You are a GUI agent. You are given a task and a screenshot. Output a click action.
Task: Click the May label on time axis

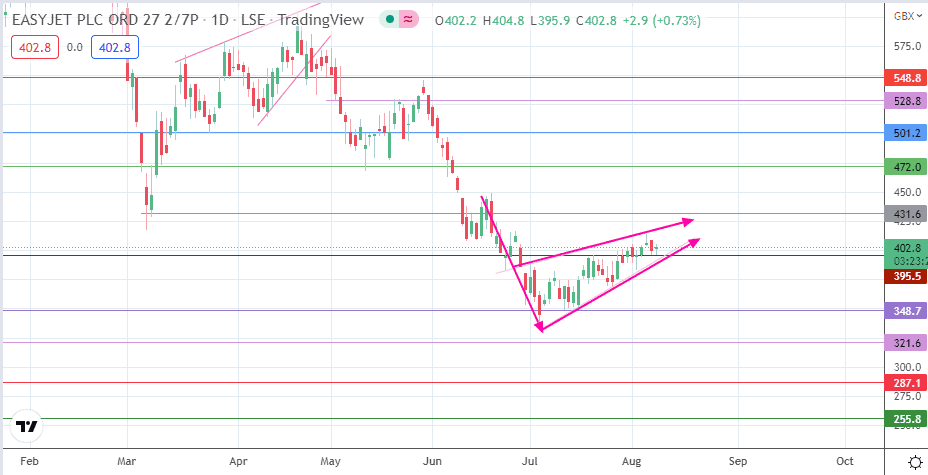pos(331,461)
